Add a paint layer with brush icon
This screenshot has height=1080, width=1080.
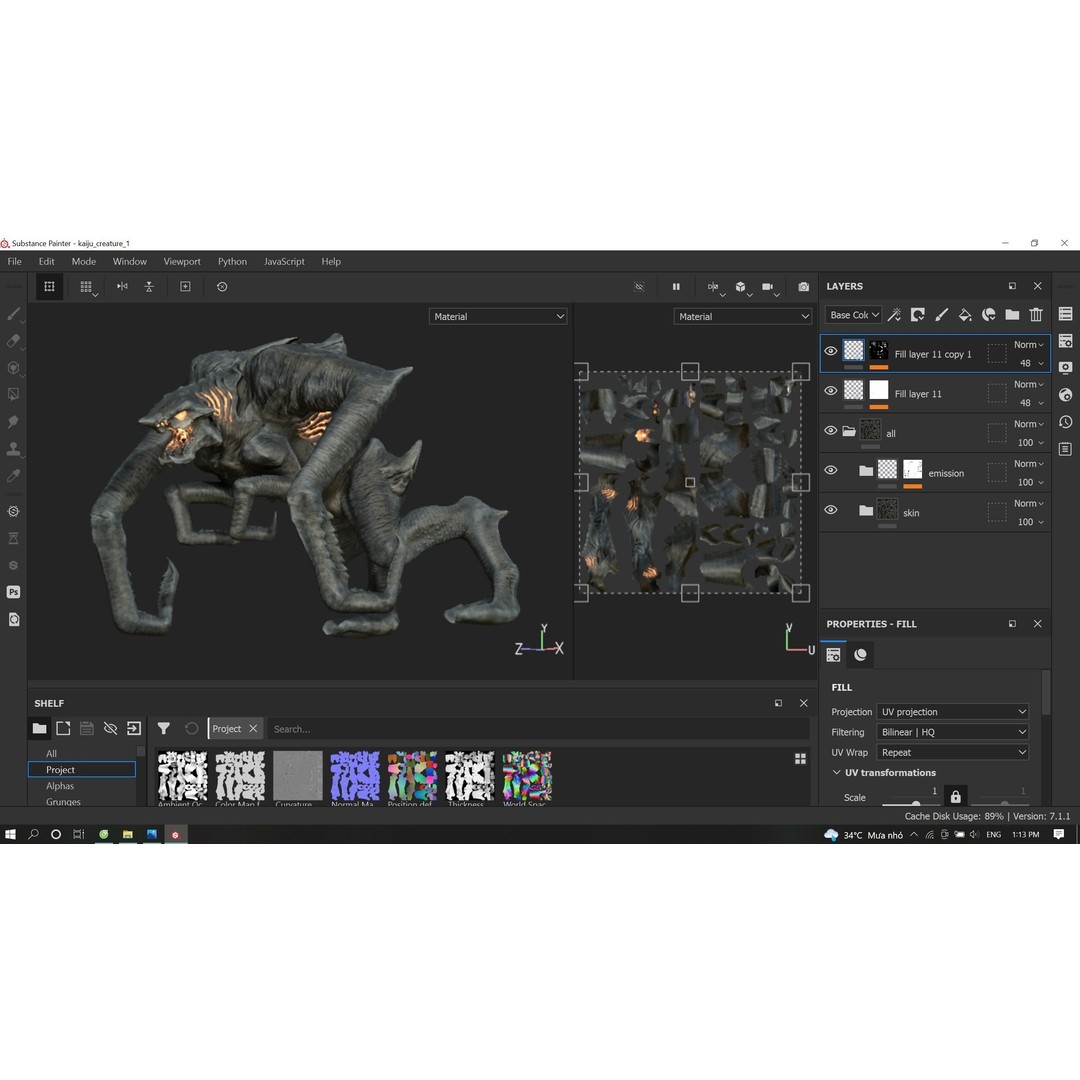pyautogui.click(x=941, y=315)
